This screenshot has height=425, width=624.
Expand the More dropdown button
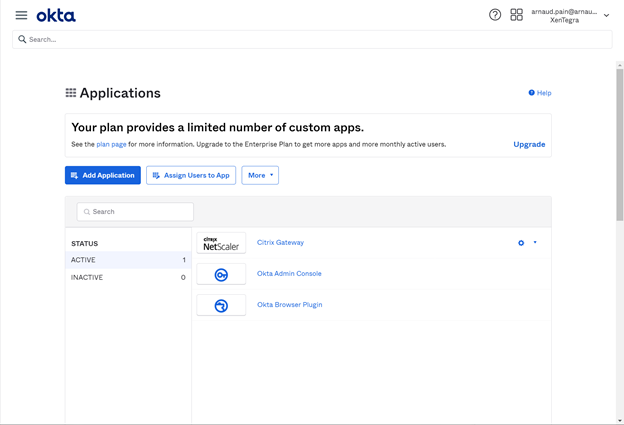260,175
